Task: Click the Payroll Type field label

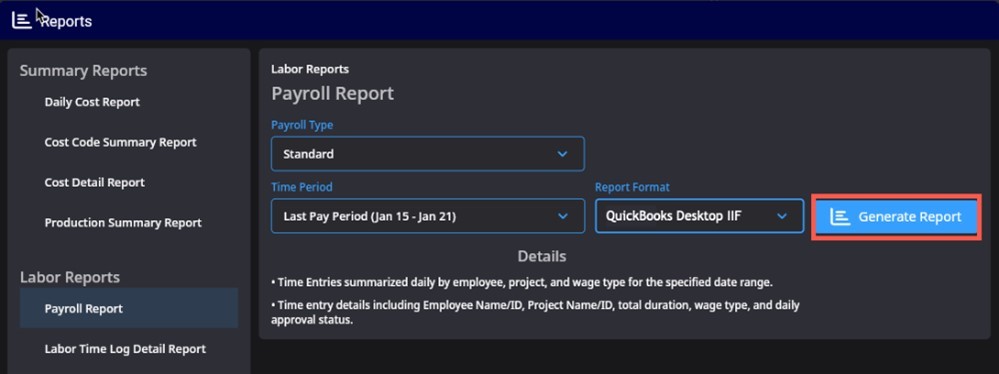Action: 302,125
